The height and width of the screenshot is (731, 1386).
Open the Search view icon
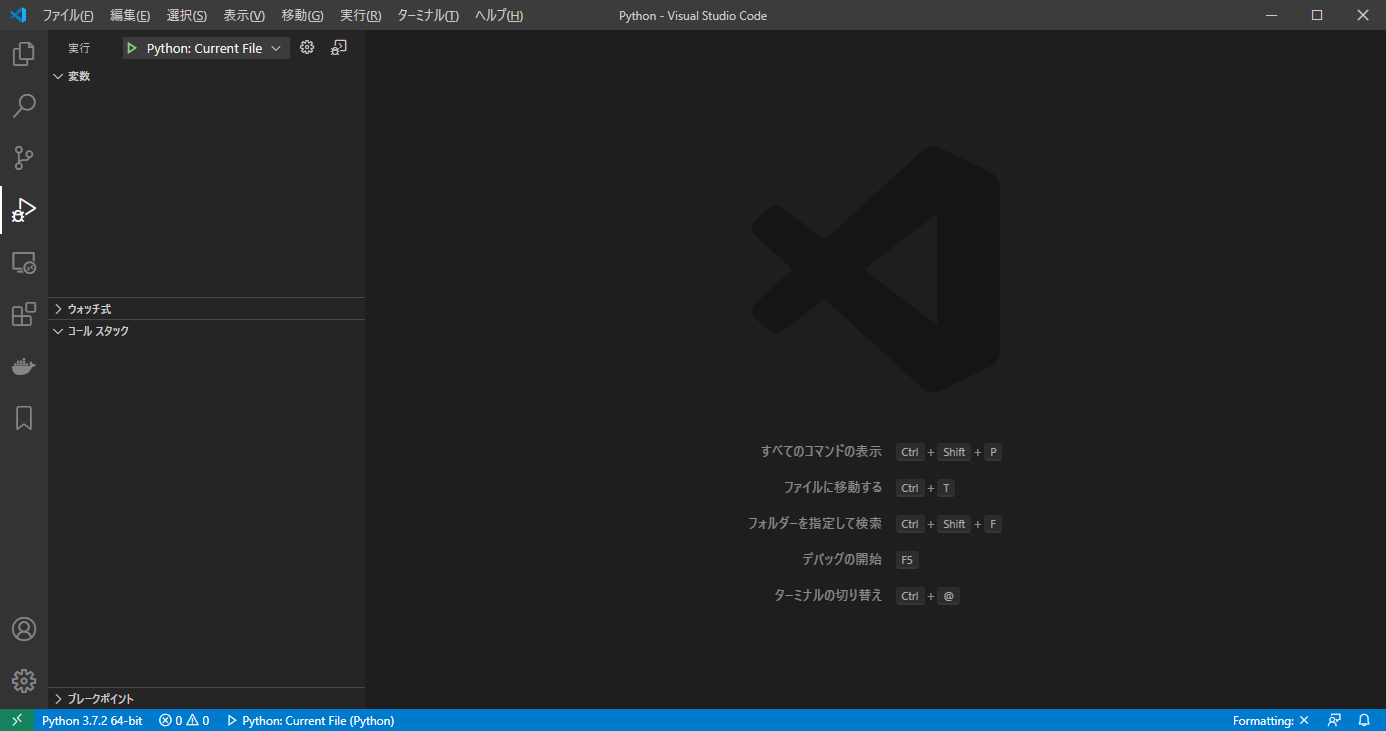[24, 106]
